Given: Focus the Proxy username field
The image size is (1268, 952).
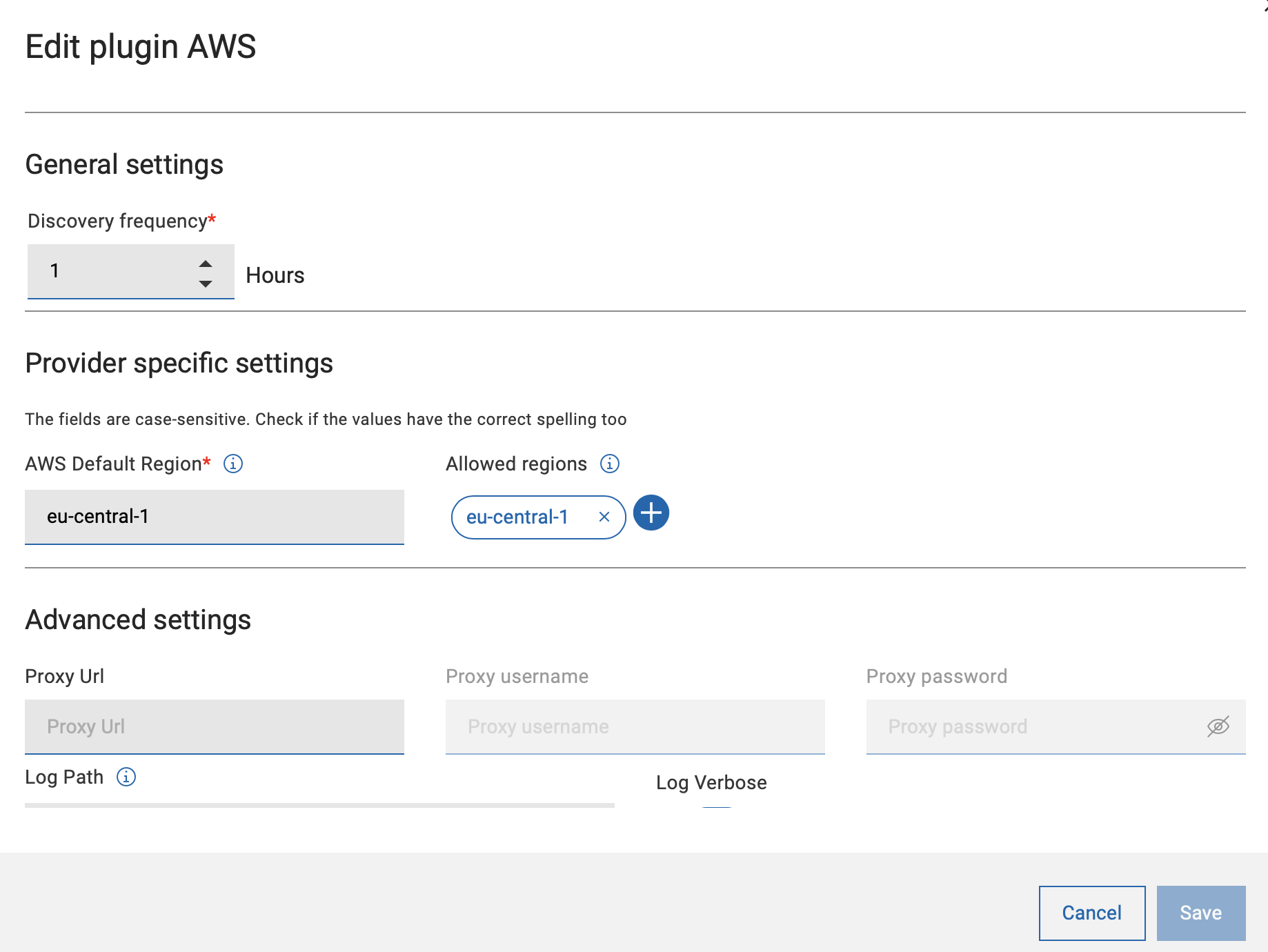Looking at the screenshot, I should pos(635,726).
